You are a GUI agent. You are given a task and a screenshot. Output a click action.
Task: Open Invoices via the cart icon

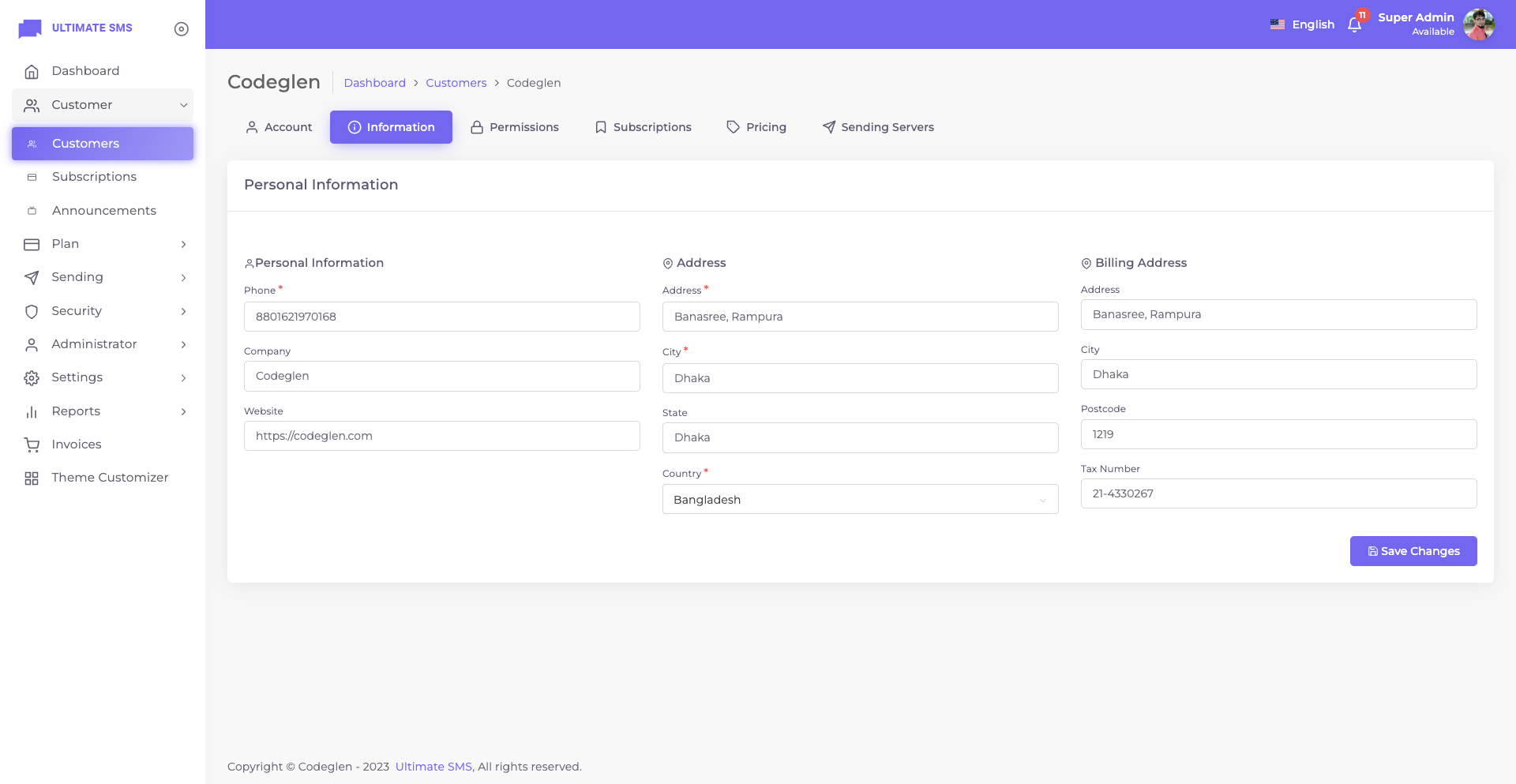coord(32,445)
